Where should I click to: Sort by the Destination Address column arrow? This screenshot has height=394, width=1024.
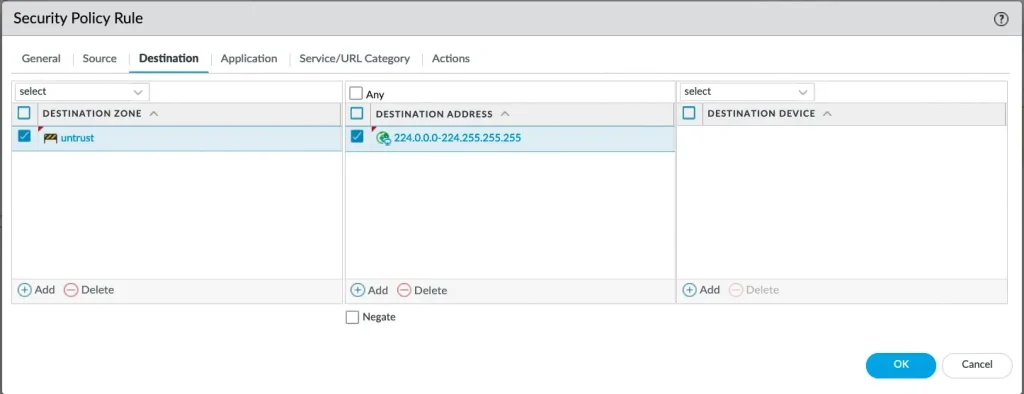(x=505, y=114)
